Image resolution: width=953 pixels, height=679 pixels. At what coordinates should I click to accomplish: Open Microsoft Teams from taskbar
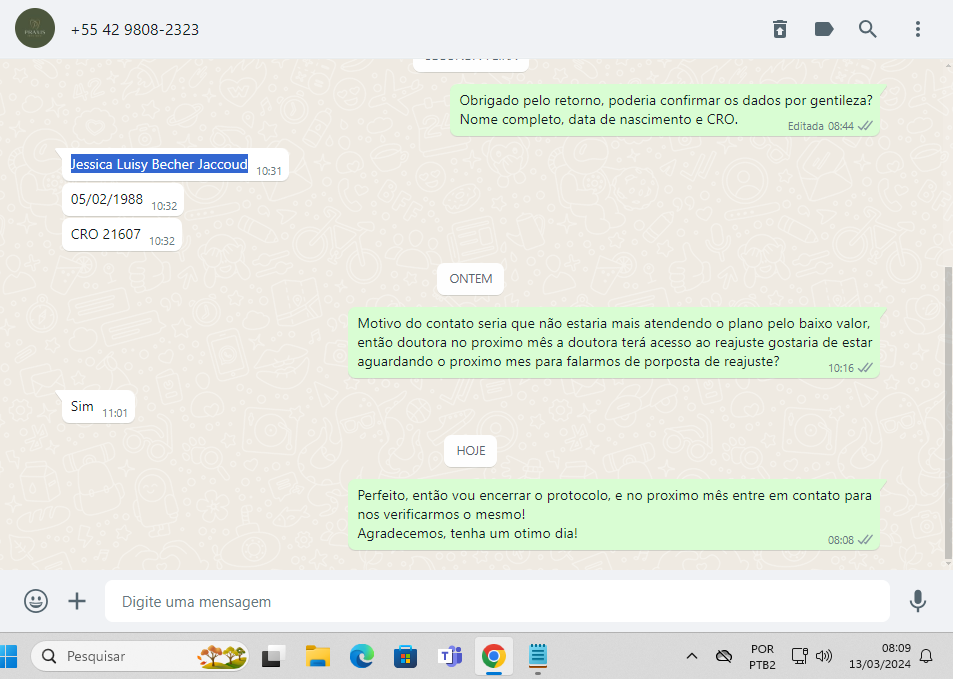(x=450, y=657)
